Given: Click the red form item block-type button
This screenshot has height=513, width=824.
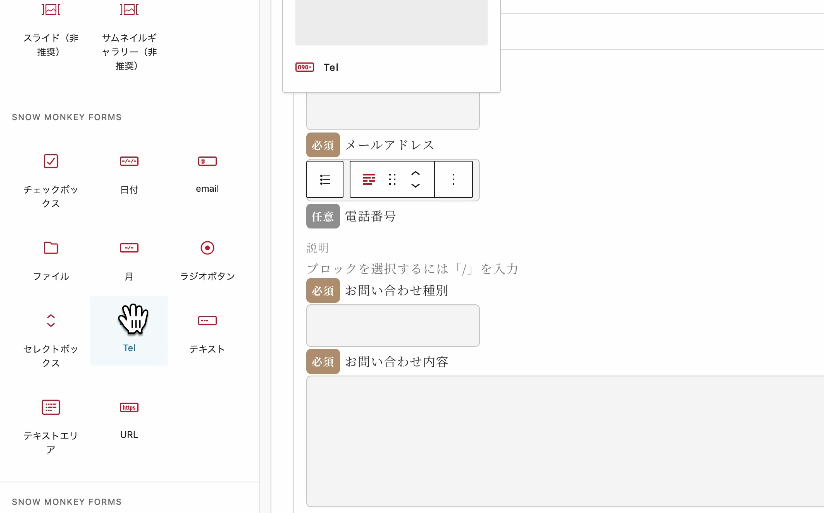Looking at the screenshot, I should pyautogui.click(x=369, y=180).
